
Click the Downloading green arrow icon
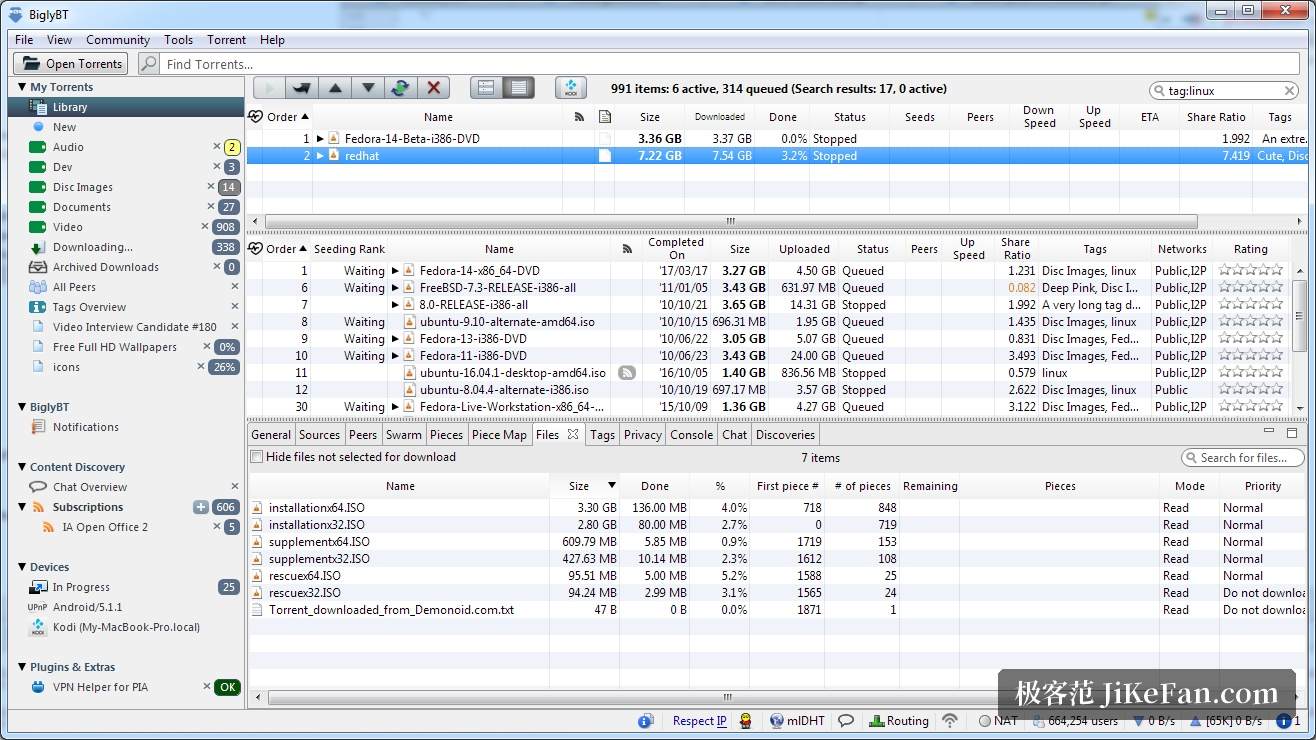tap(38, 247)
